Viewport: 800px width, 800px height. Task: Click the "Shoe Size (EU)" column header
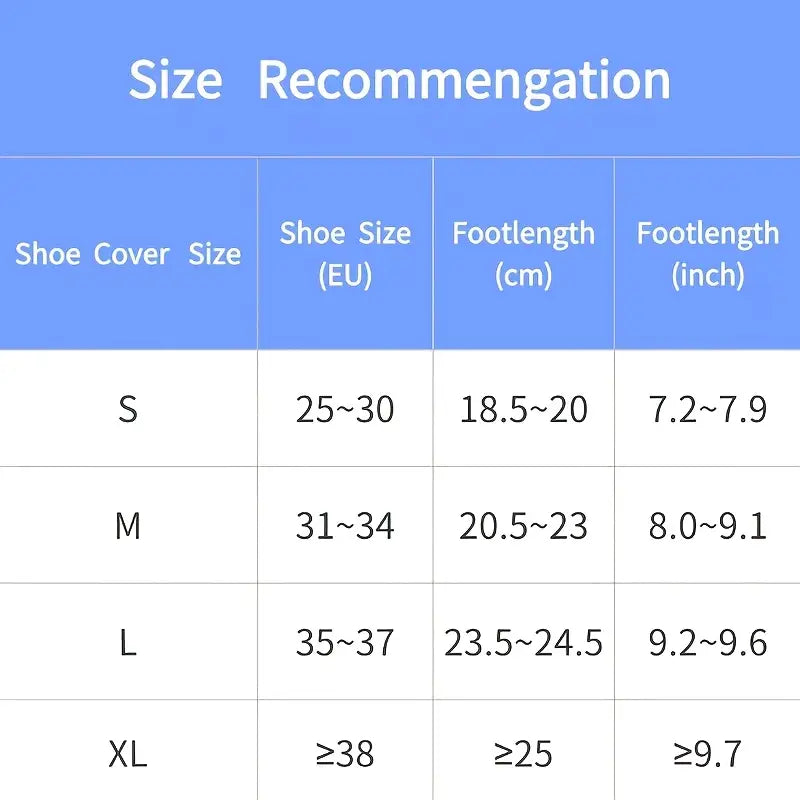click(x=345, y=254)
